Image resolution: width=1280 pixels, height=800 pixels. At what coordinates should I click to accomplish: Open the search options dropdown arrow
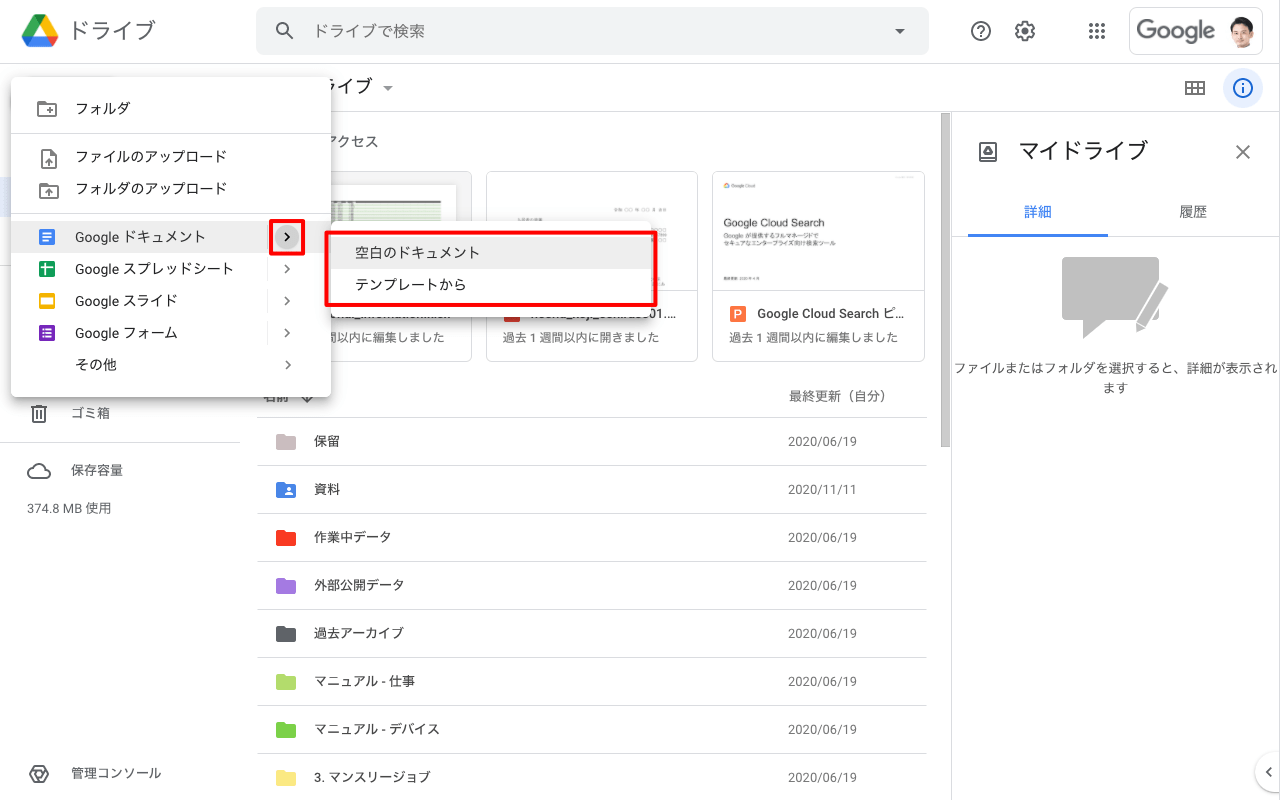900,31
